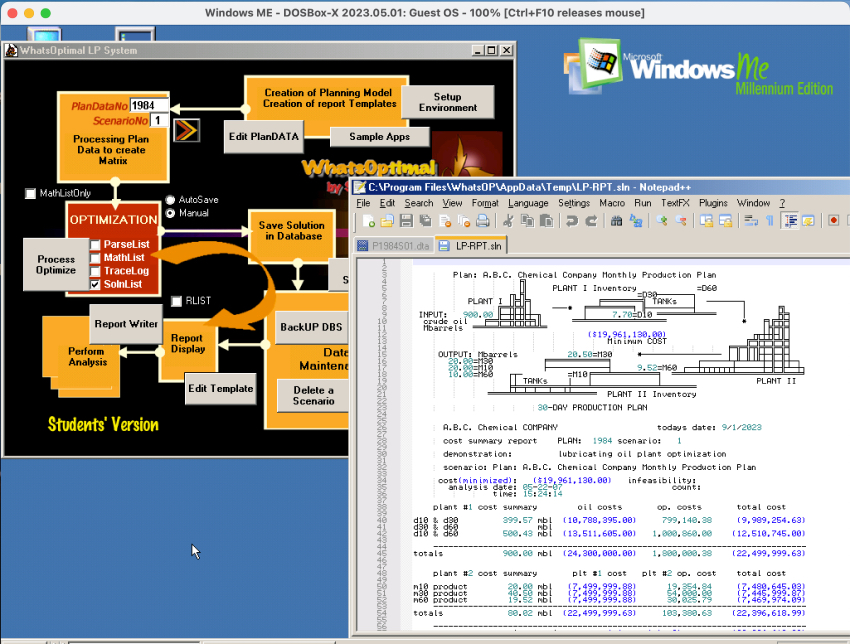Click the Zoom Out magnifier icon
The height and width of the screenshot is (644, 850).
pyautogui.click(x=681, y=221)
